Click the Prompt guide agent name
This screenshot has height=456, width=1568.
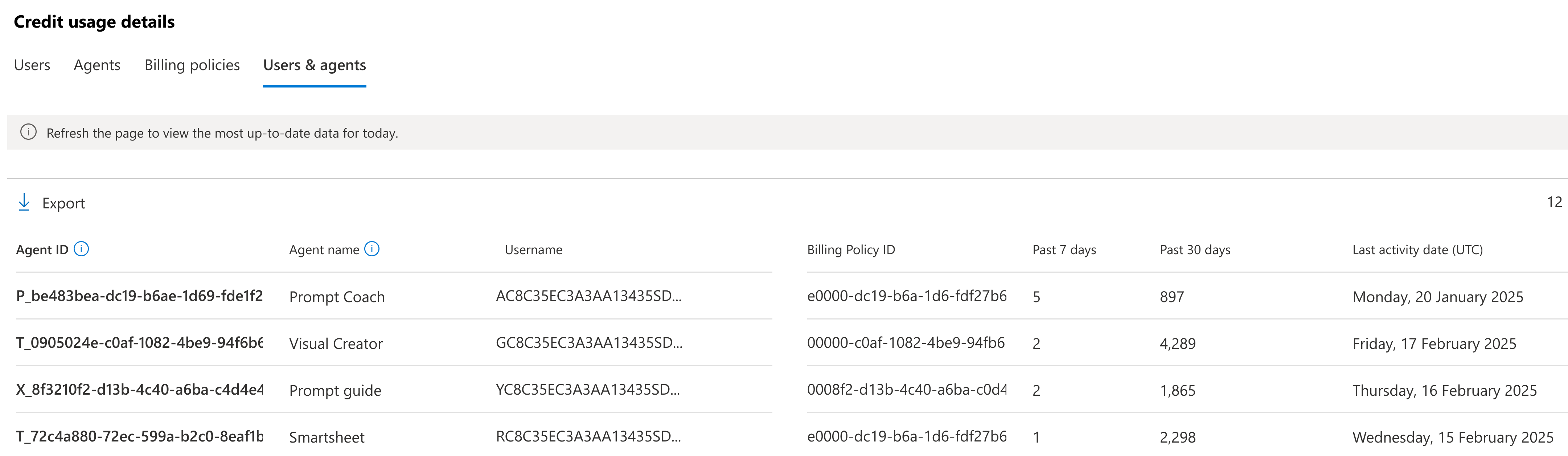(335, 391)
